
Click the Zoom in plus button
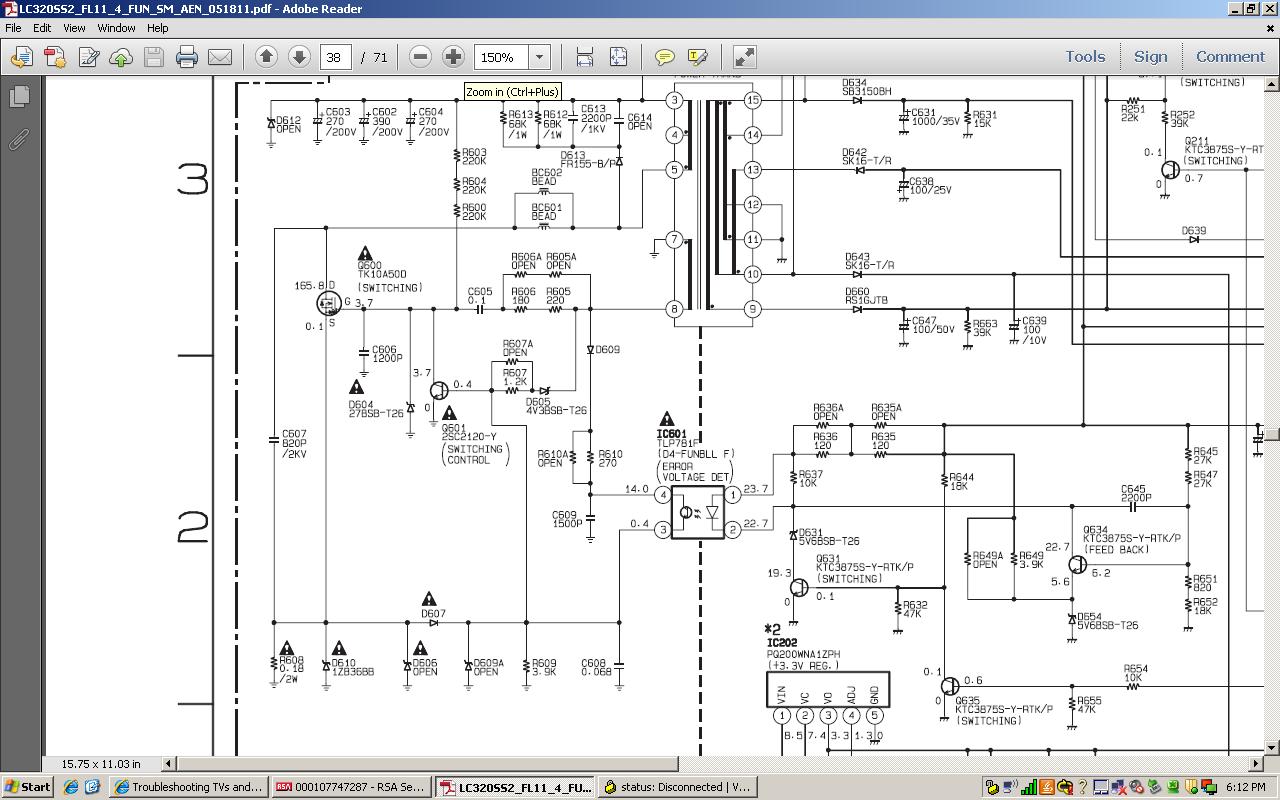tap(453, 57)
